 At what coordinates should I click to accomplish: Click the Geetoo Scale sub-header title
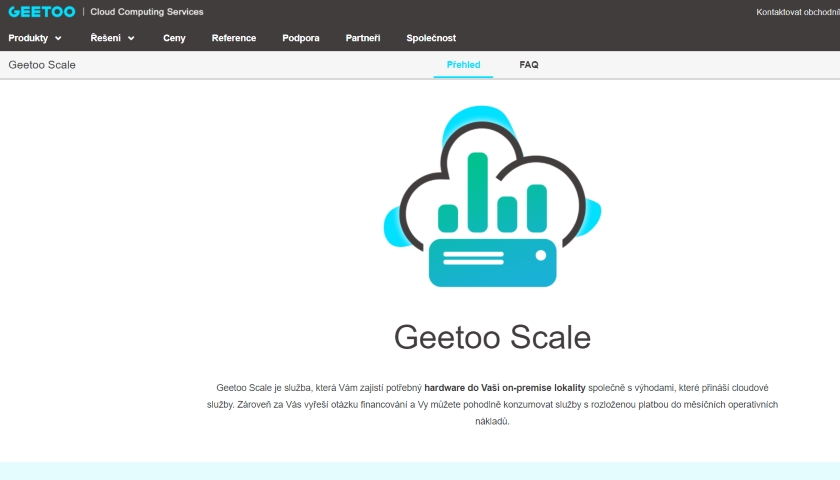(x=42, y=65)
